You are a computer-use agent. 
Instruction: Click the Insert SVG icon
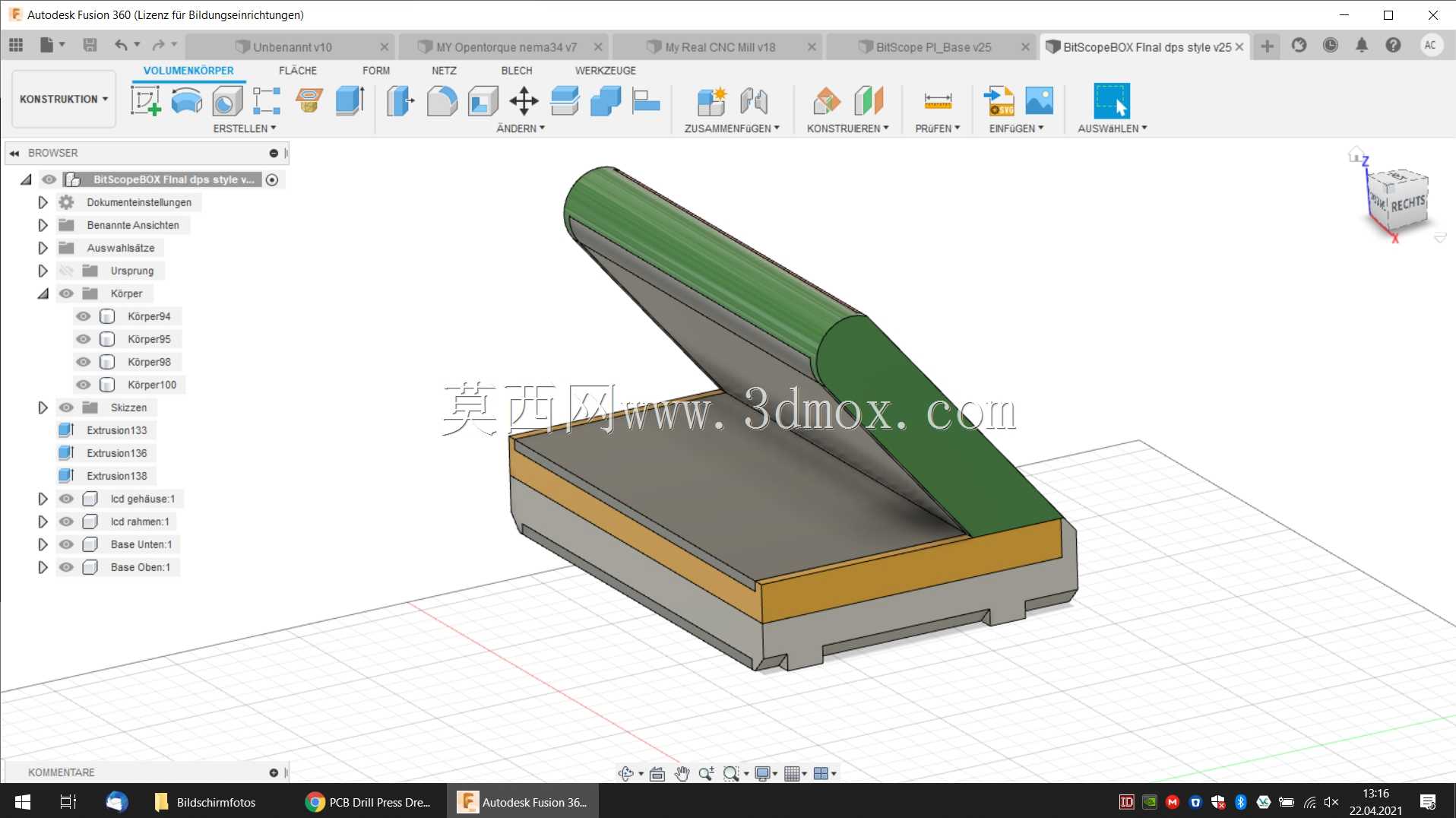point(999,100)
